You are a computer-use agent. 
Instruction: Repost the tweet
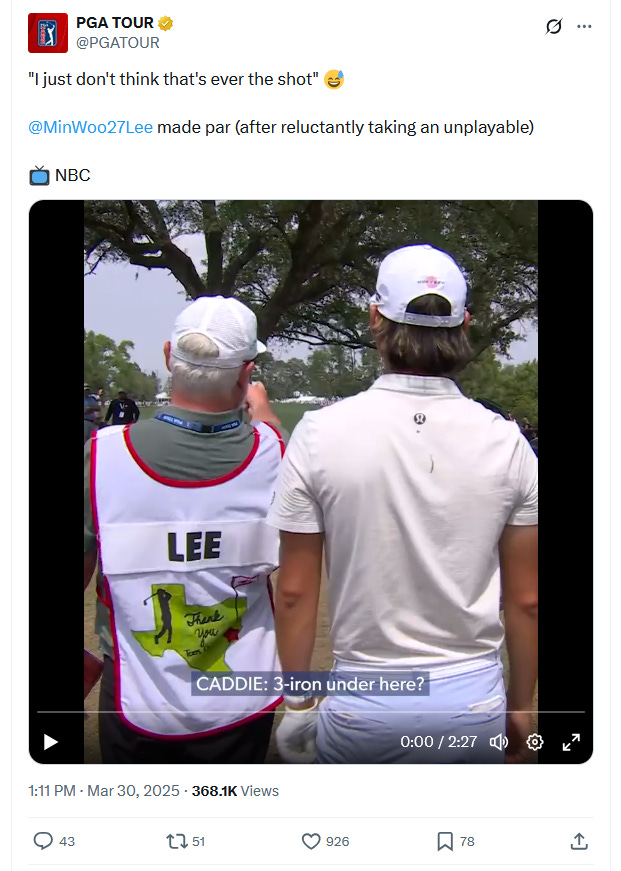click(x=177, y=841)
